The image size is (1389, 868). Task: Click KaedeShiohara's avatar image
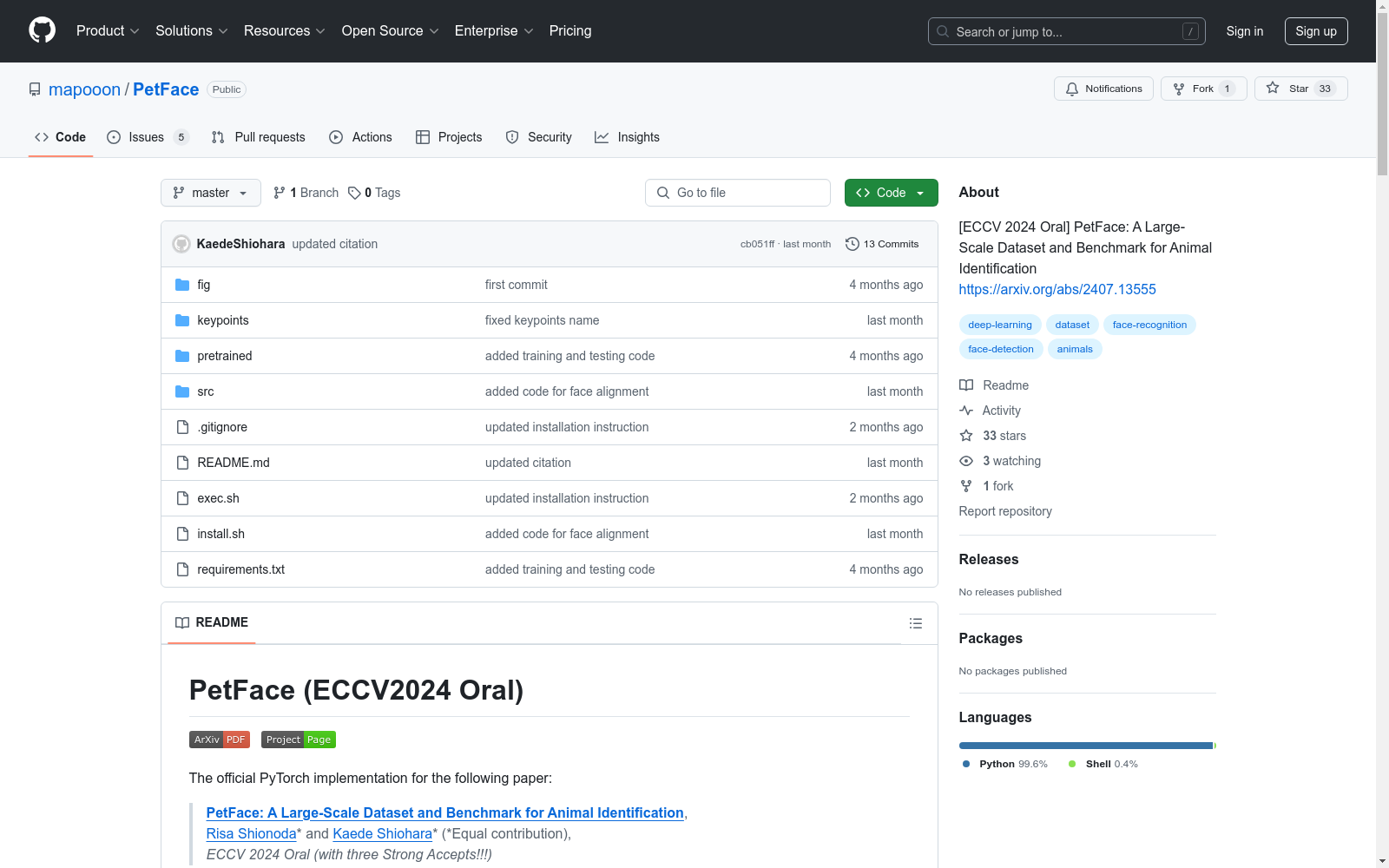click(x=181, y=244)
